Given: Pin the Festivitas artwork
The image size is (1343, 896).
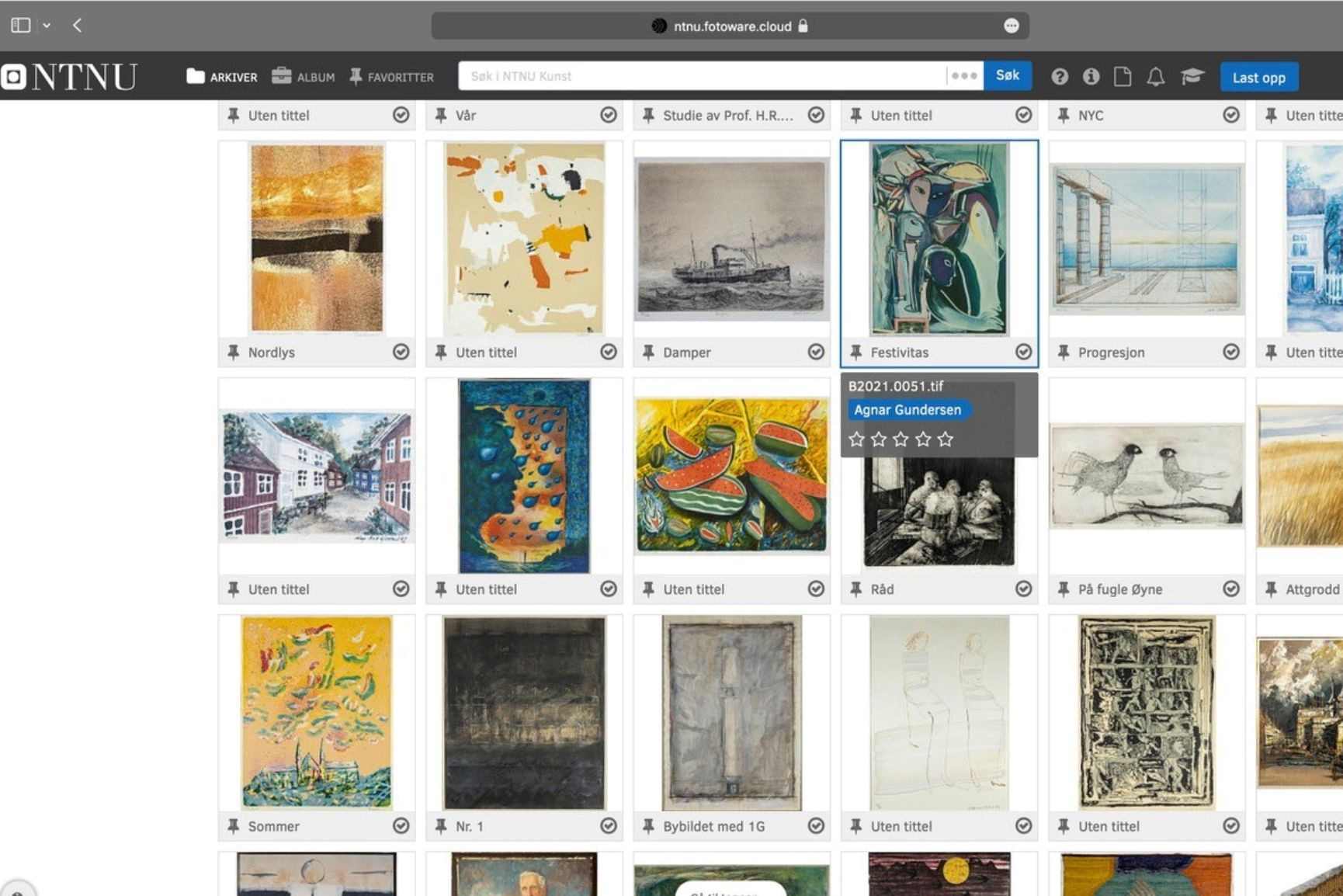Looking at the screenshot, I should tap(855, 352).
